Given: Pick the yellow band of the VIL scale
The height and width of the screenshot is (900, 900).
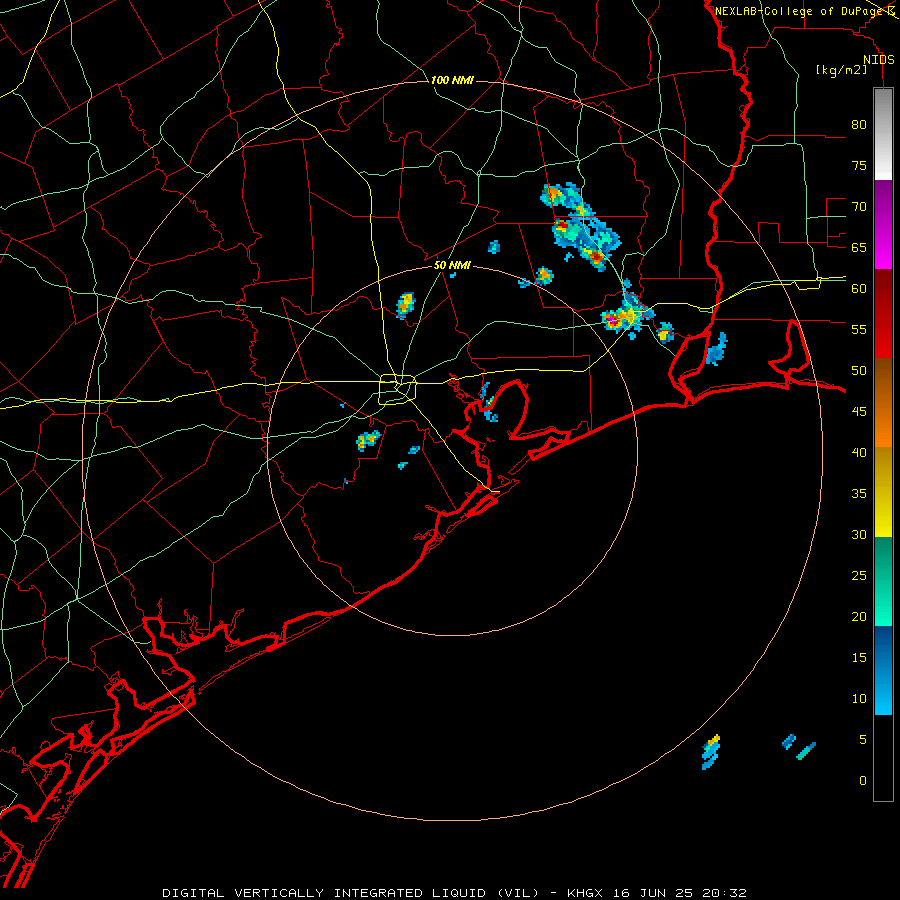Looking at the screenshot, I should pyautogui.click(x=883, y=492).
